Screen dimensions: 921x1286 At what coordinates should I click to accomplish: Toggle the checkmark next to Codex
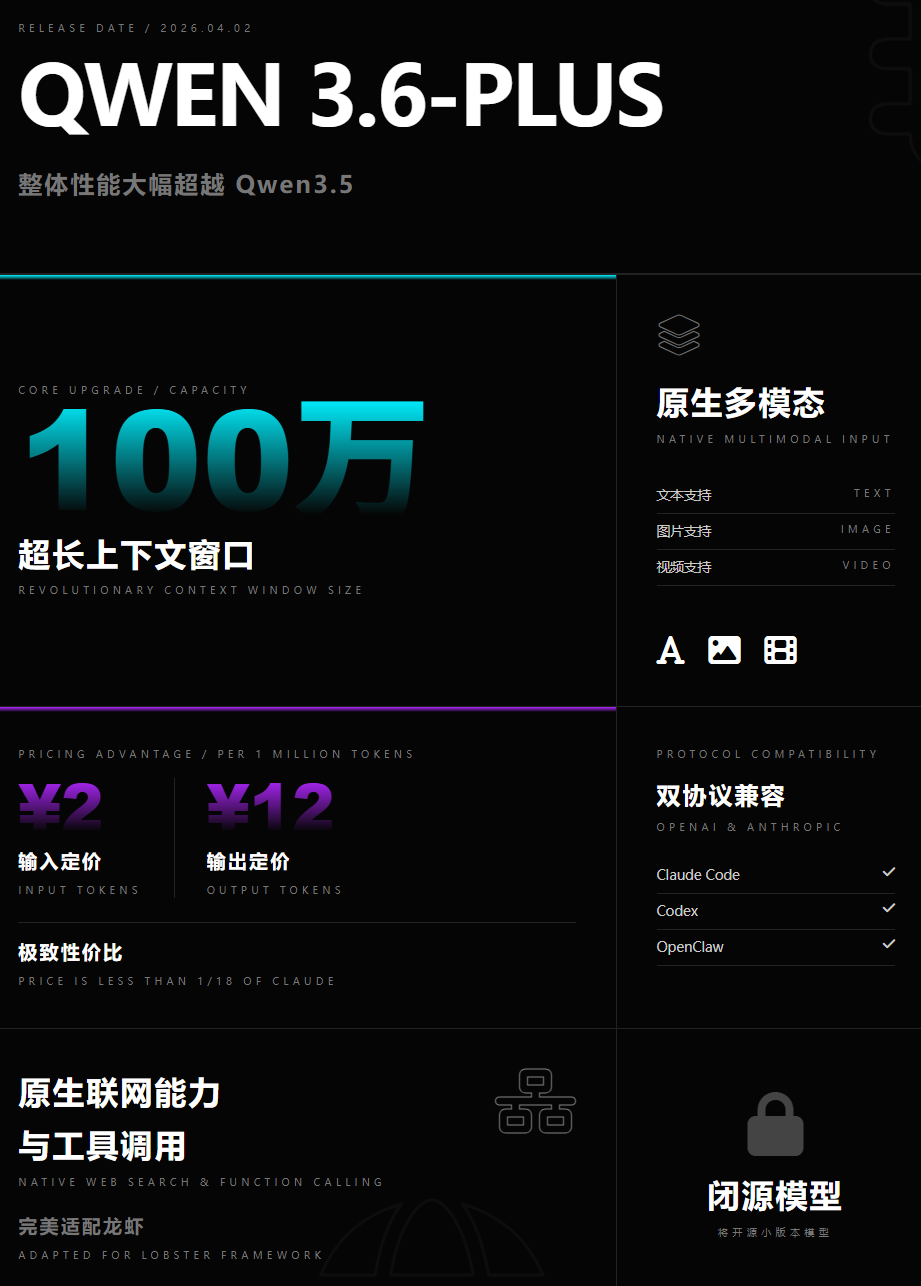click(889, 908)
